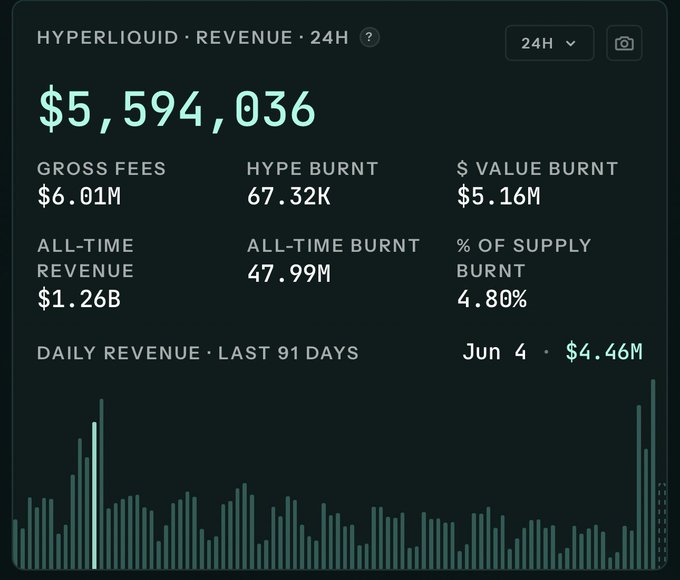This screenshot has width=680, height=580.
Task: Click the Hyperliquid Revenue 24H title
Action: [x=193, y=38]
